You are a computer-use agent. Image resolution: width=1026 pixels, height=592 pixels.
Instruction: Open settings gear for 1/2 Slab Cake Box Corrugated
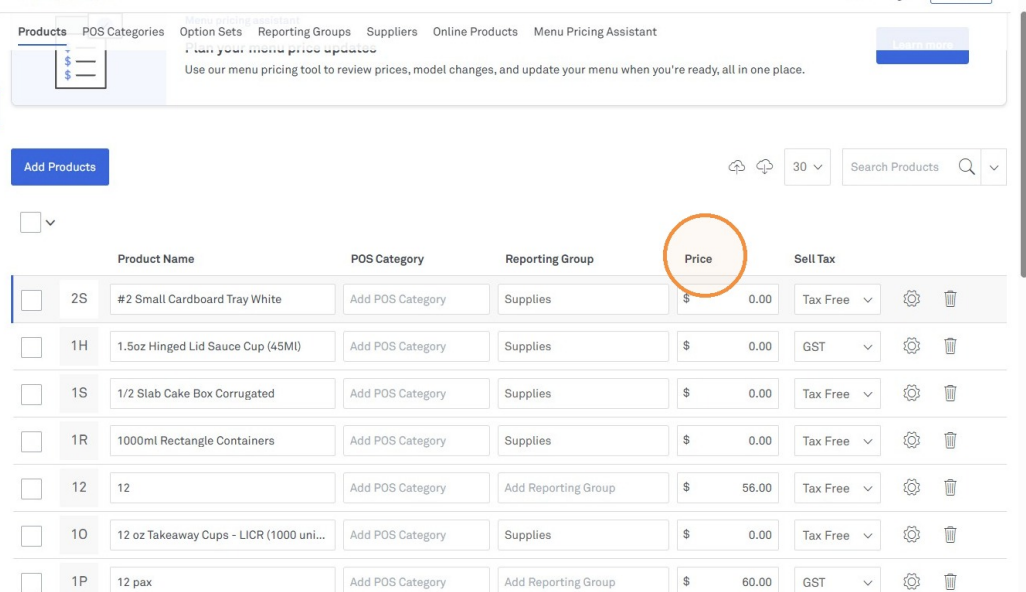click(911, 393)
